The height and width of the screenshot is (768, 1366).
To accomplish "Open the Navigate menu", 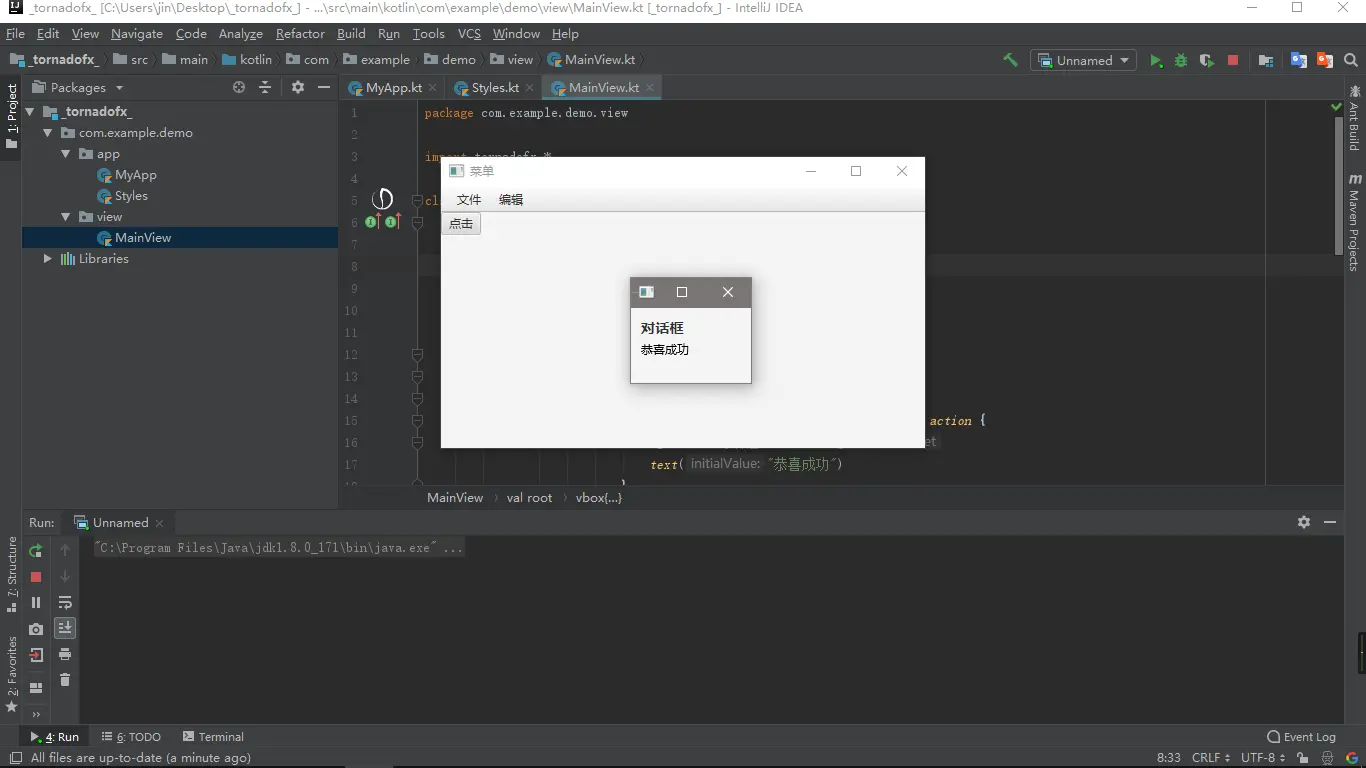I will click(x=136, y=33).
